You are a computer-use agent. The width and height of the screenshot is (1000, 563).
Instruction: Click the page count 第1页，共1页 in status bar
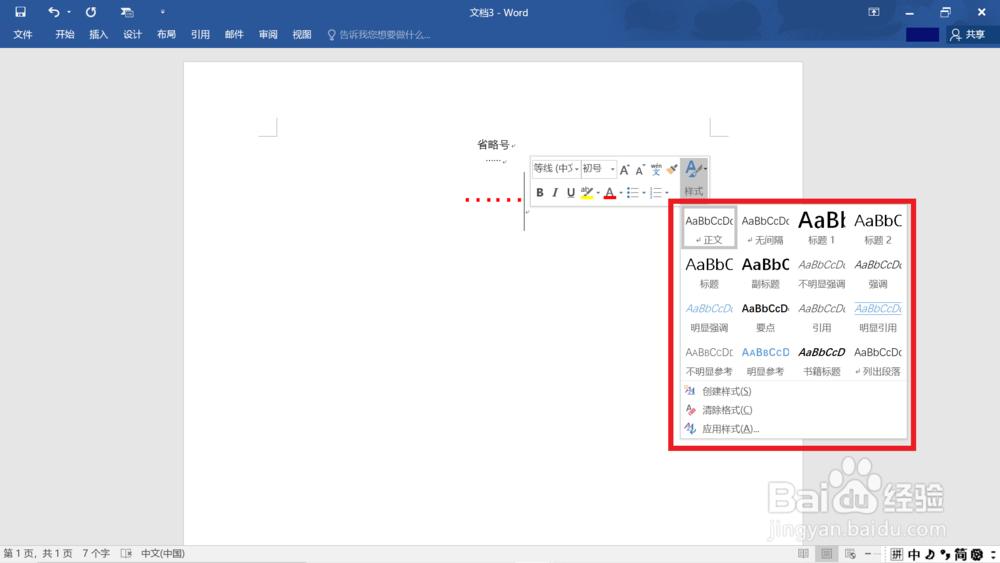(x=38, y=553)
